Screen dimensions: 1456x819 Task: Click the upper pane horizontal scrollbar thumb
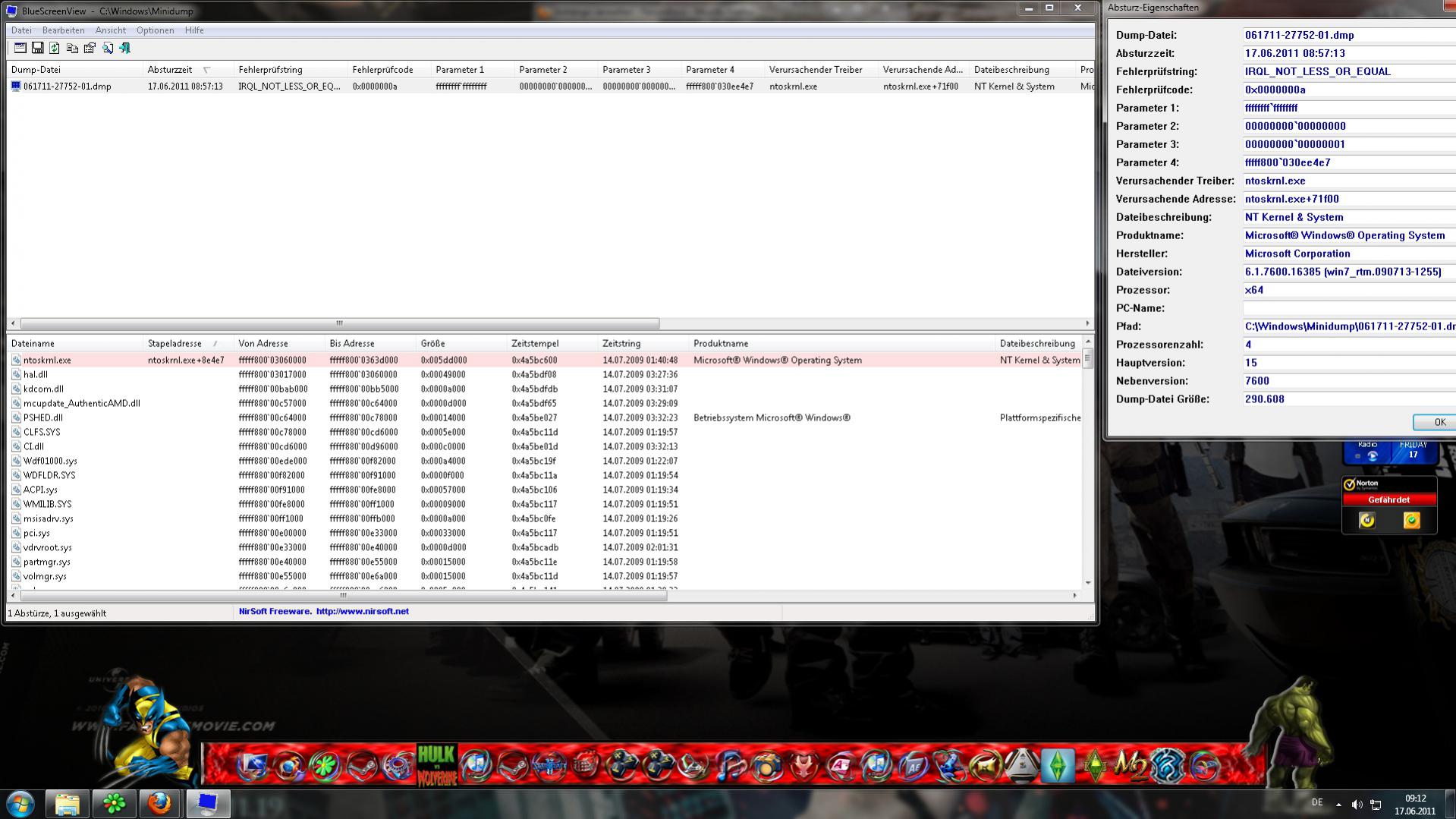[x=339, y=323]
